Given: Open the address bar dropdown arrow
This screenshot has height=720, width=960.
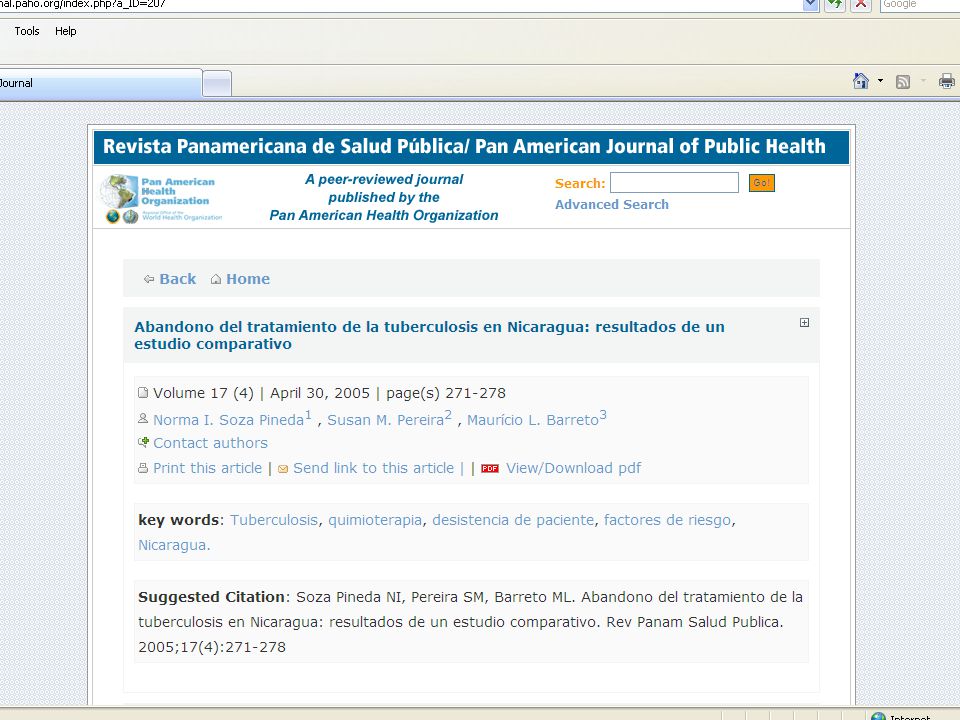Looking at the screenshot, I should click(x=810, y=5).
